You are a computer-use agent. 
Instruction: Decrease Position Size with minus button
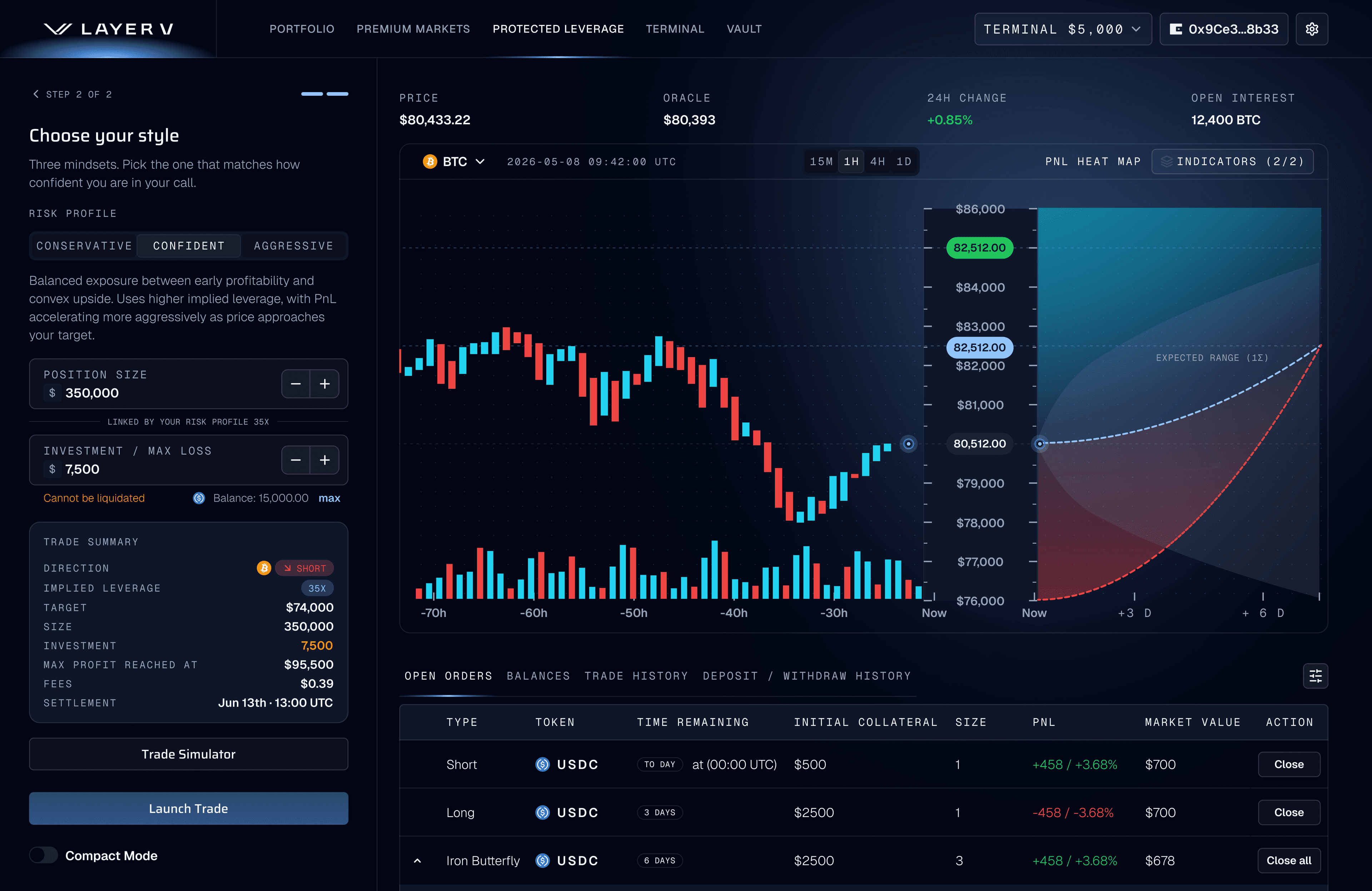[x=296, y=384]
